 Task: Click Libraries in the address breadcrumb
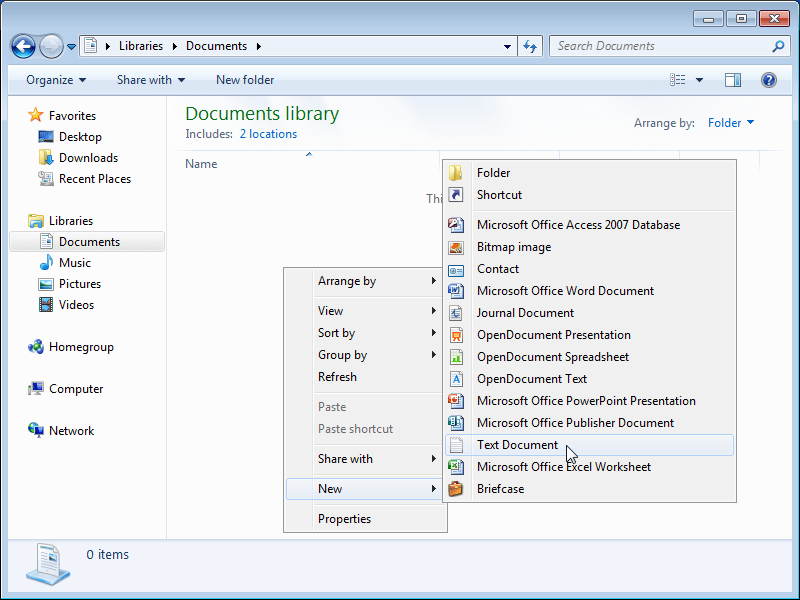pos(141,46)
